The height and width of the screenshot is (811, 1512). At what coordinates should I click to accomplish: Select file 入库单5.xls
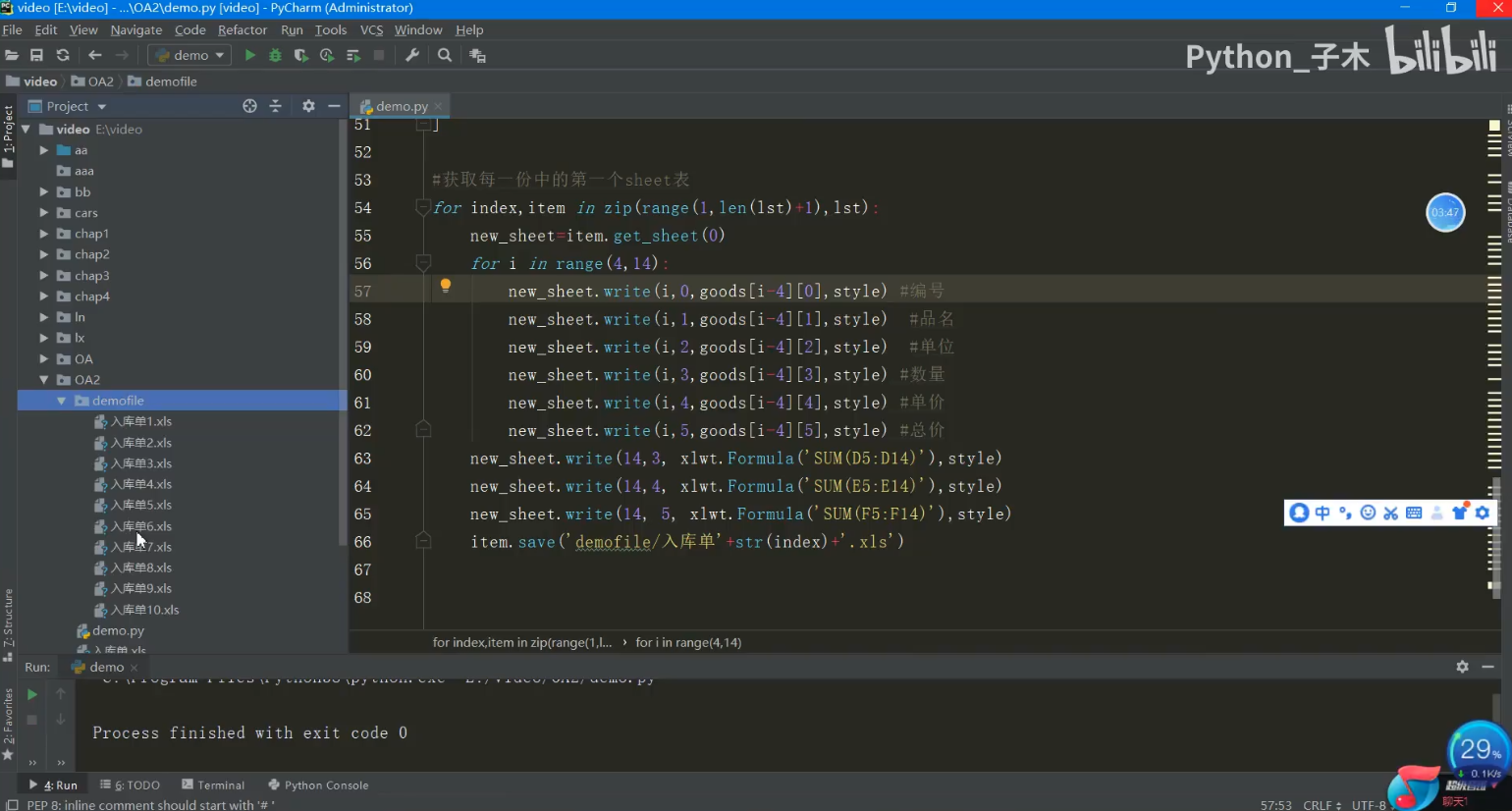coord(133,505)
